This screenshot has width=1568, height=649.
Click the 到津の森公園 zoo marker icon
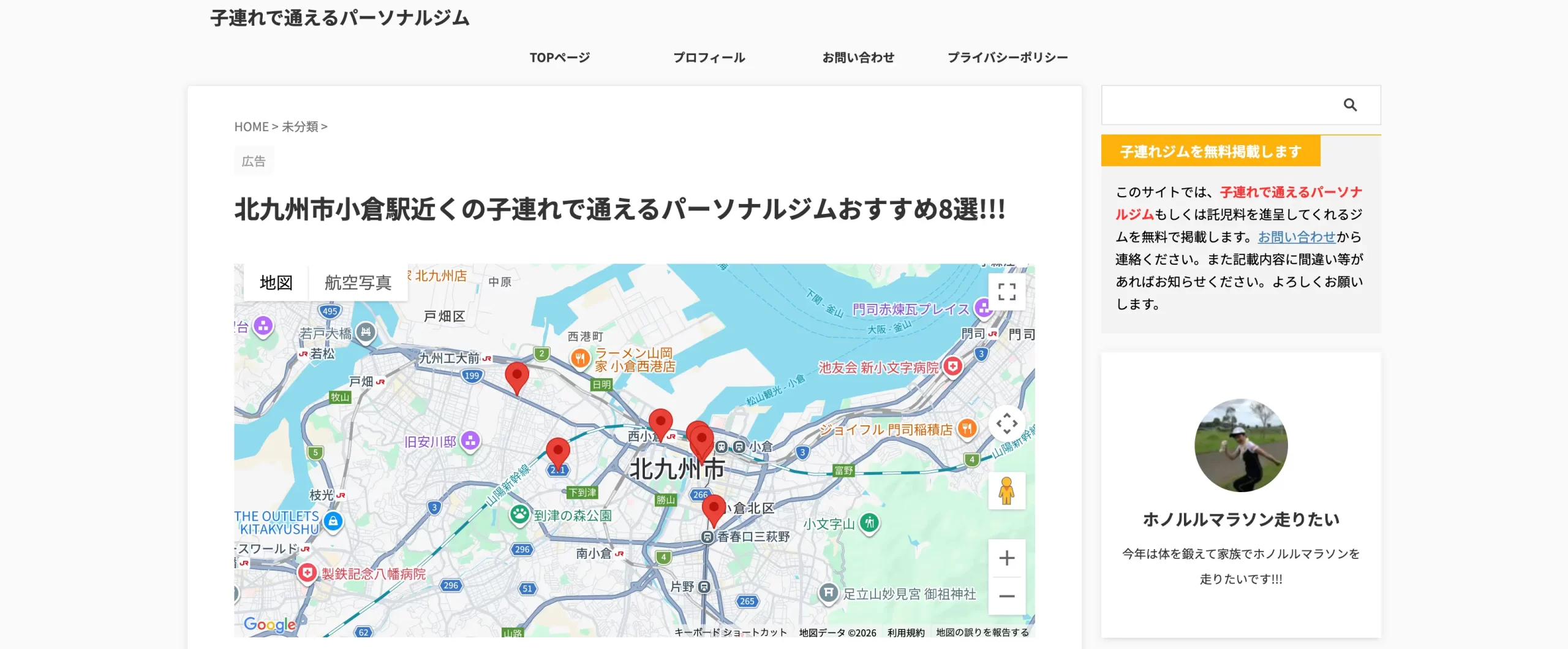click(519, 515)
